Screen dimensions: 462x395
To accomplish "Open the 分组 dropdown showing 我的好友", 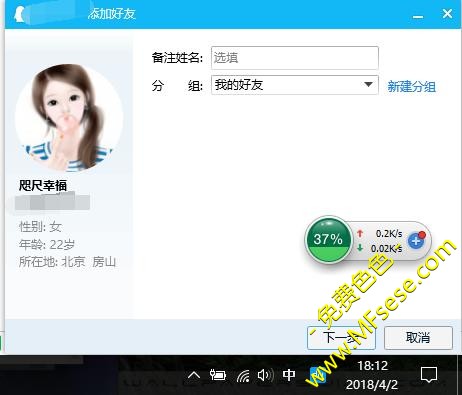I will (x=295, y=85).
